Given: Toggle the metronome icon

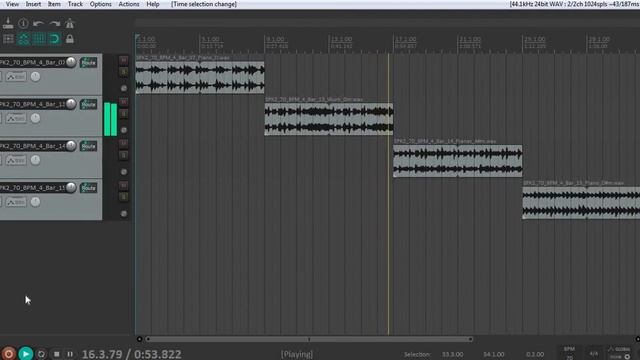Looking at the screenshot, I should coord(70,23).
